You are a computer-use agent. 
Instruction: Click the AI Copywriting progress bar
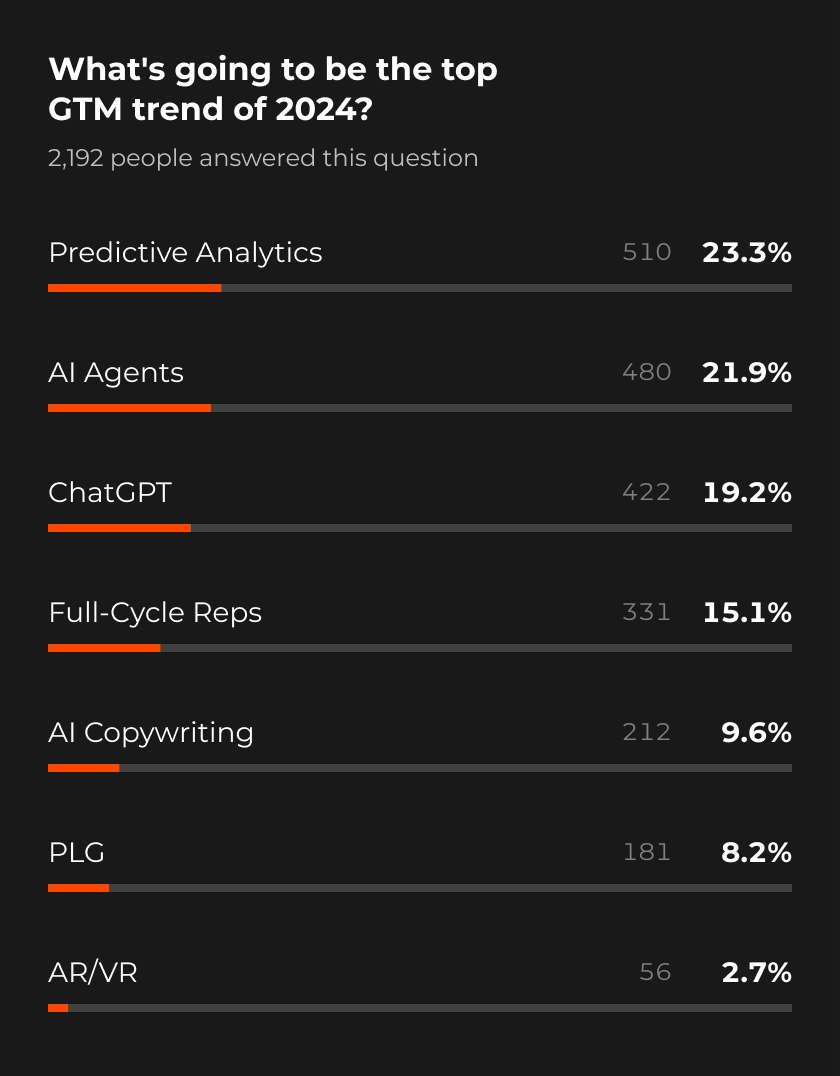pyautogui.click(x=420, y=768)
